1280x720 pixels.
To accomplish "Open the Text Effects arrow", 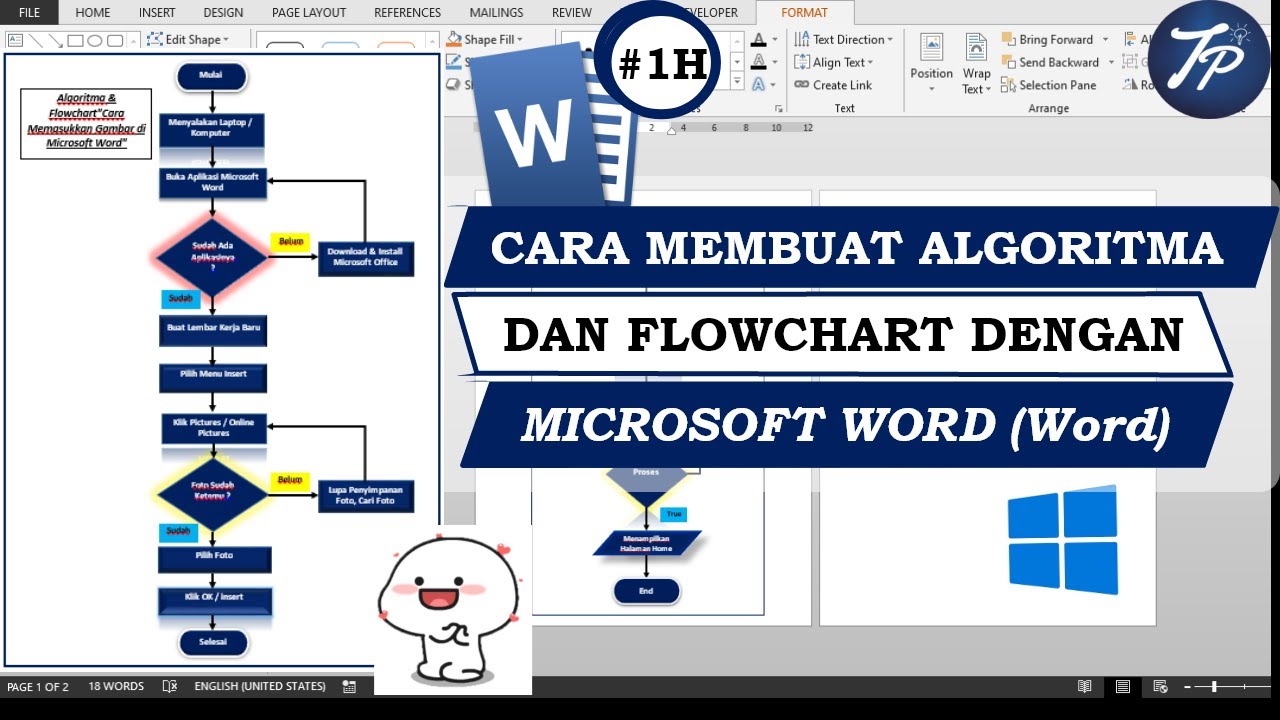I will tap(775, 85).
